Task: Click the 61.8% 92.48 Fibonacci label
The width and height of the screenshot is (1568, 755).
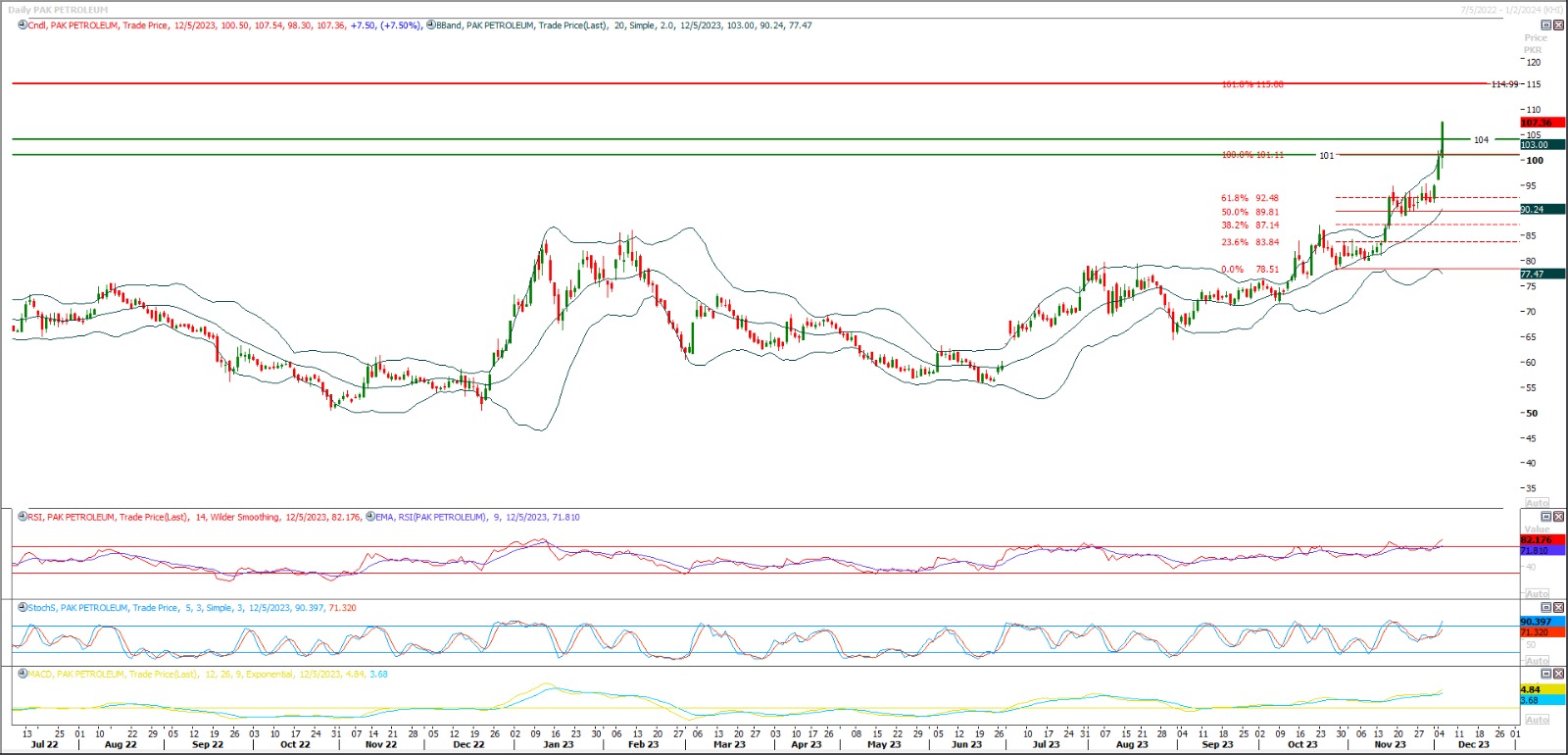Action: 1249,198
